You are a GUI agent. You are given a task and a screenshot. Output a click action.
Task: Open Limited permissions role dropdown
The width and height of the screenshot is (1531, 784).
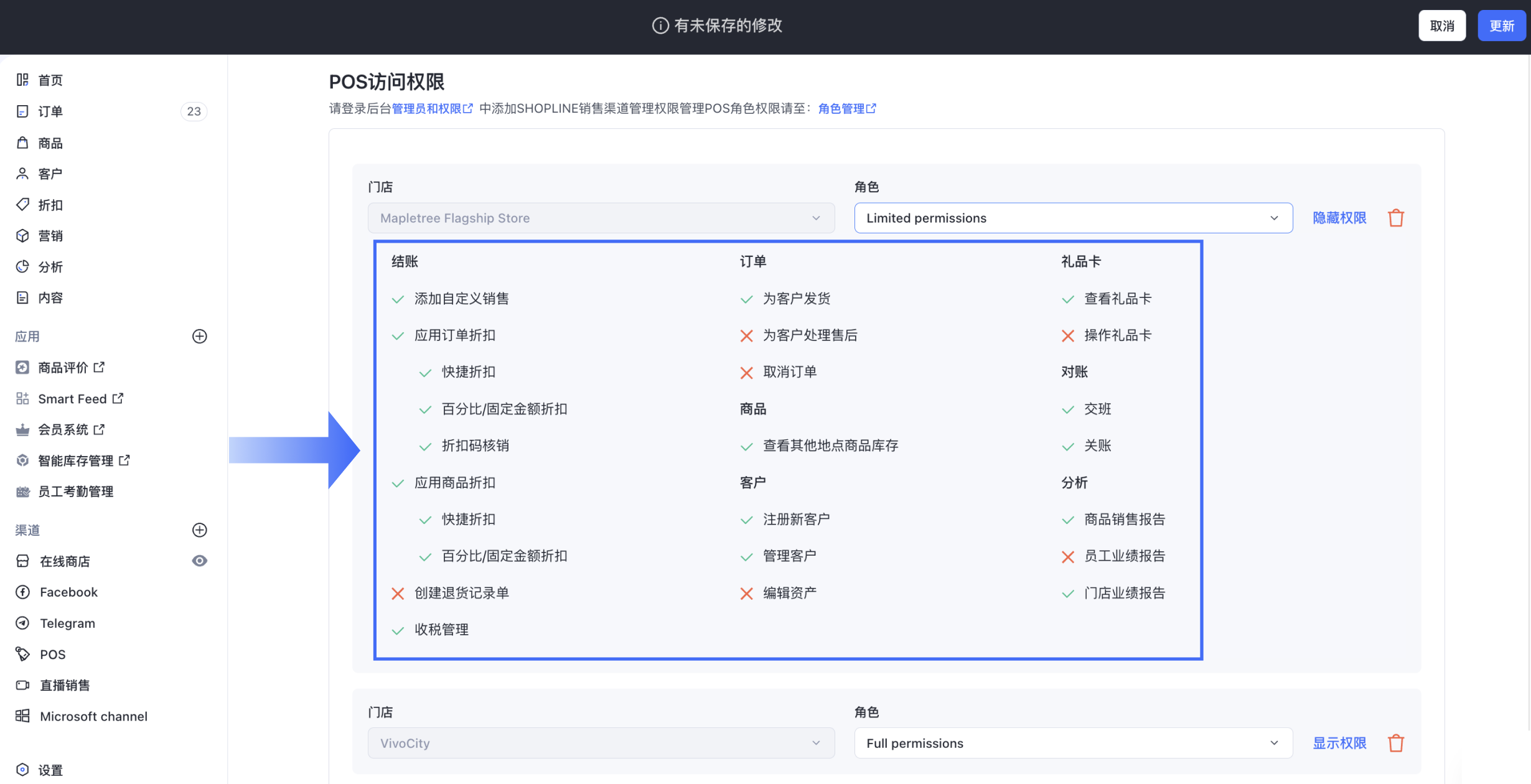[x=1073, y=218]
